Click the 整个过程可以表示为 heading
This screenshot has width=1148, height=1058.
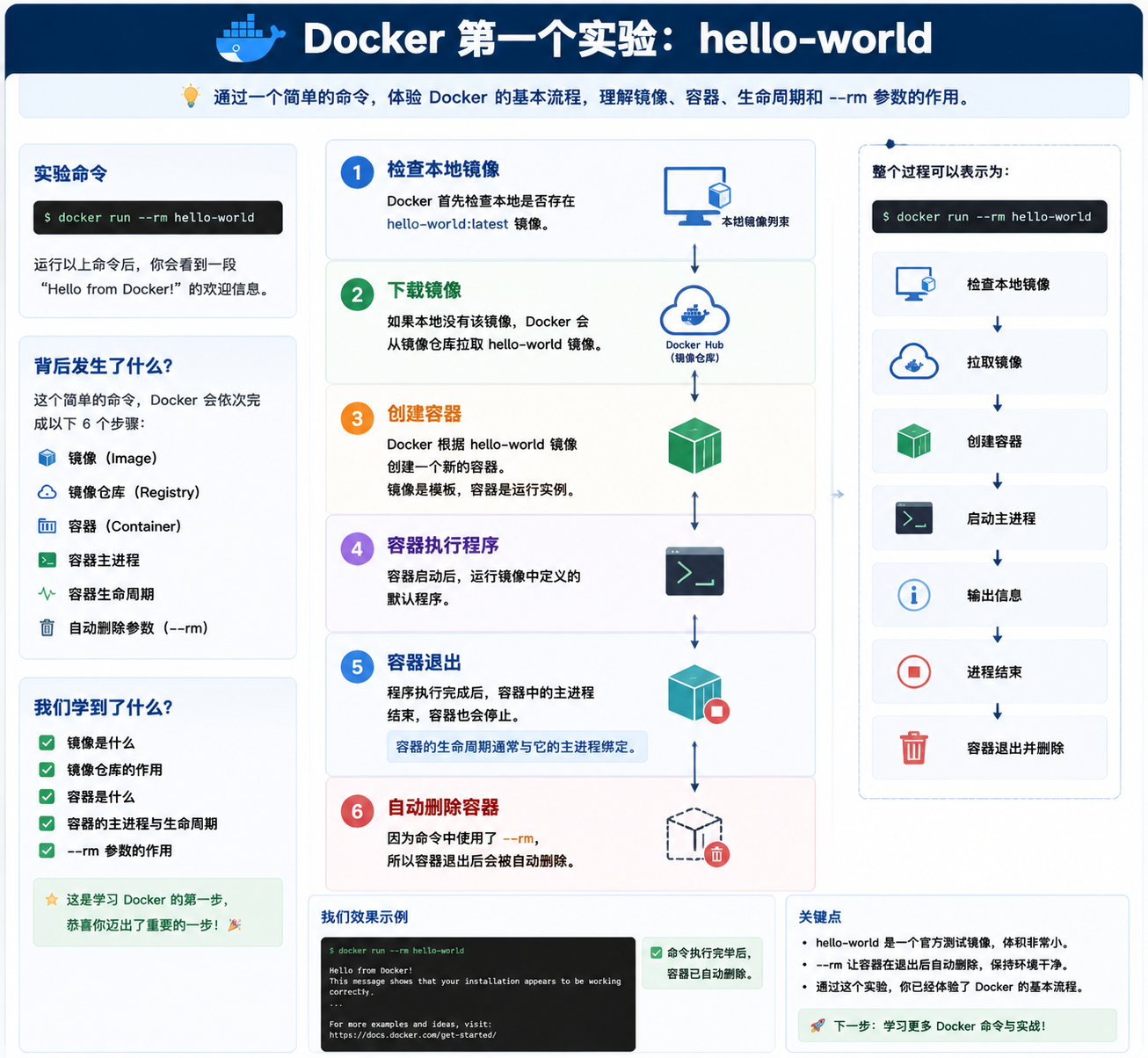(x=941, y=171)
